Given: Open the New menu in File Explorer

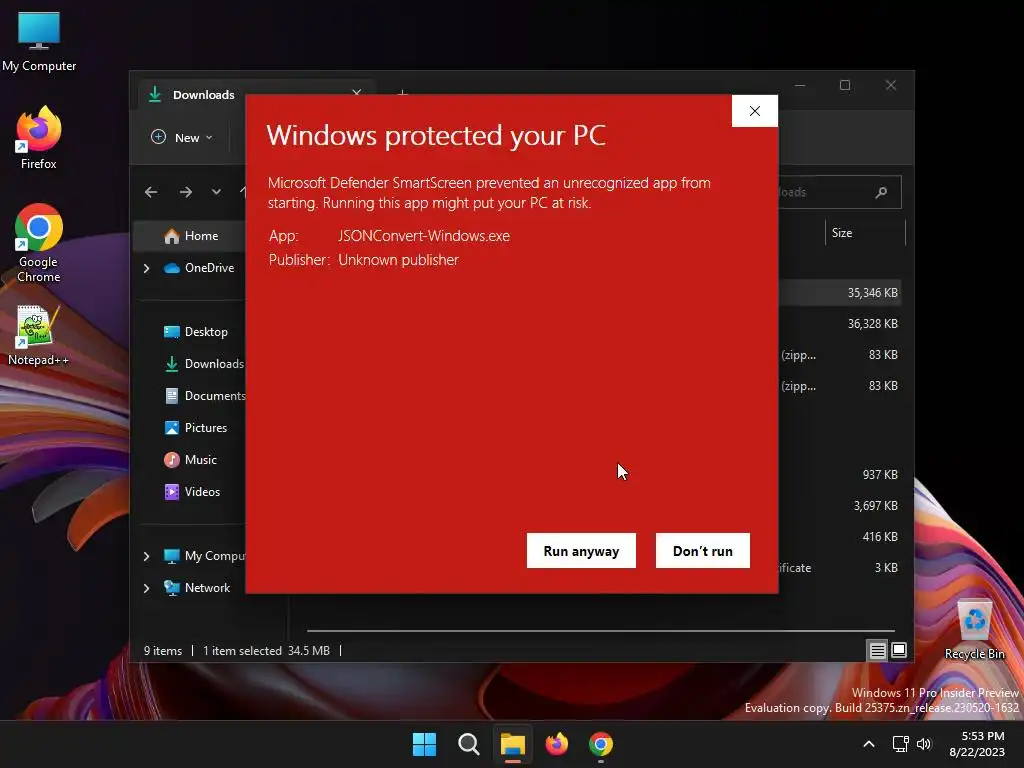Looking at the screenshot, I should 182,138.
